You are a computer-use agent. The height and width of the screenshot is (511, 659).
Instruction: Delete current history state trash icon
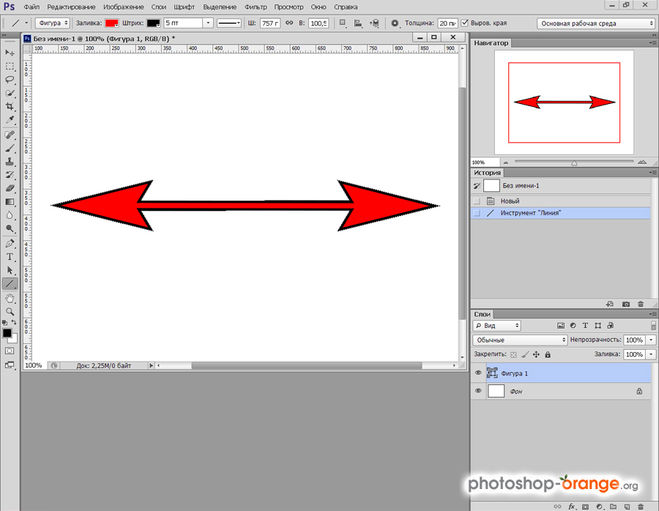pos(641,304)
